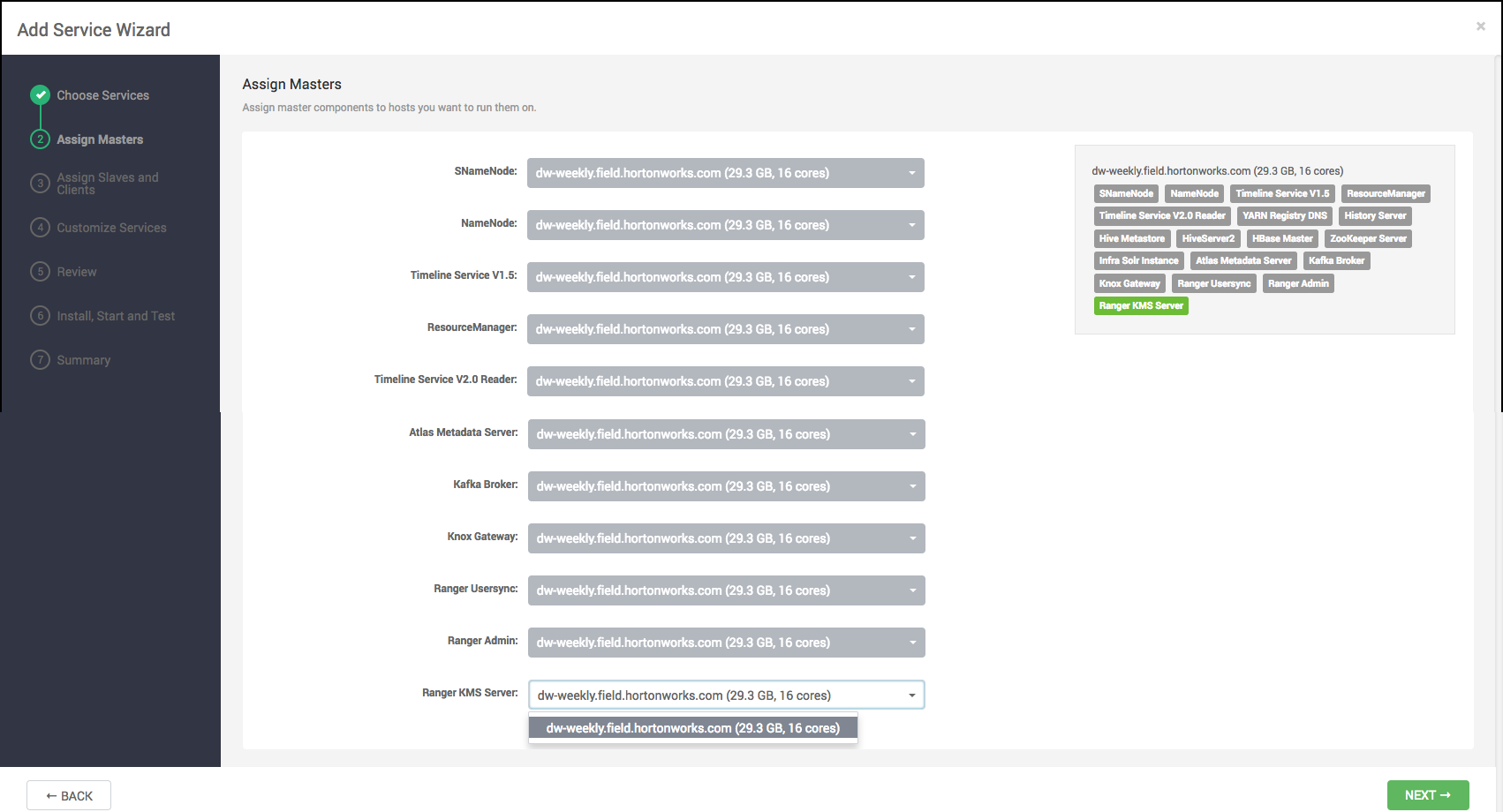Image resolution: width=1503 pixels, height=812 pixels.
Task: Select dw-weekly.field.hortonworks.com option in open list
Action: [693, 728]
